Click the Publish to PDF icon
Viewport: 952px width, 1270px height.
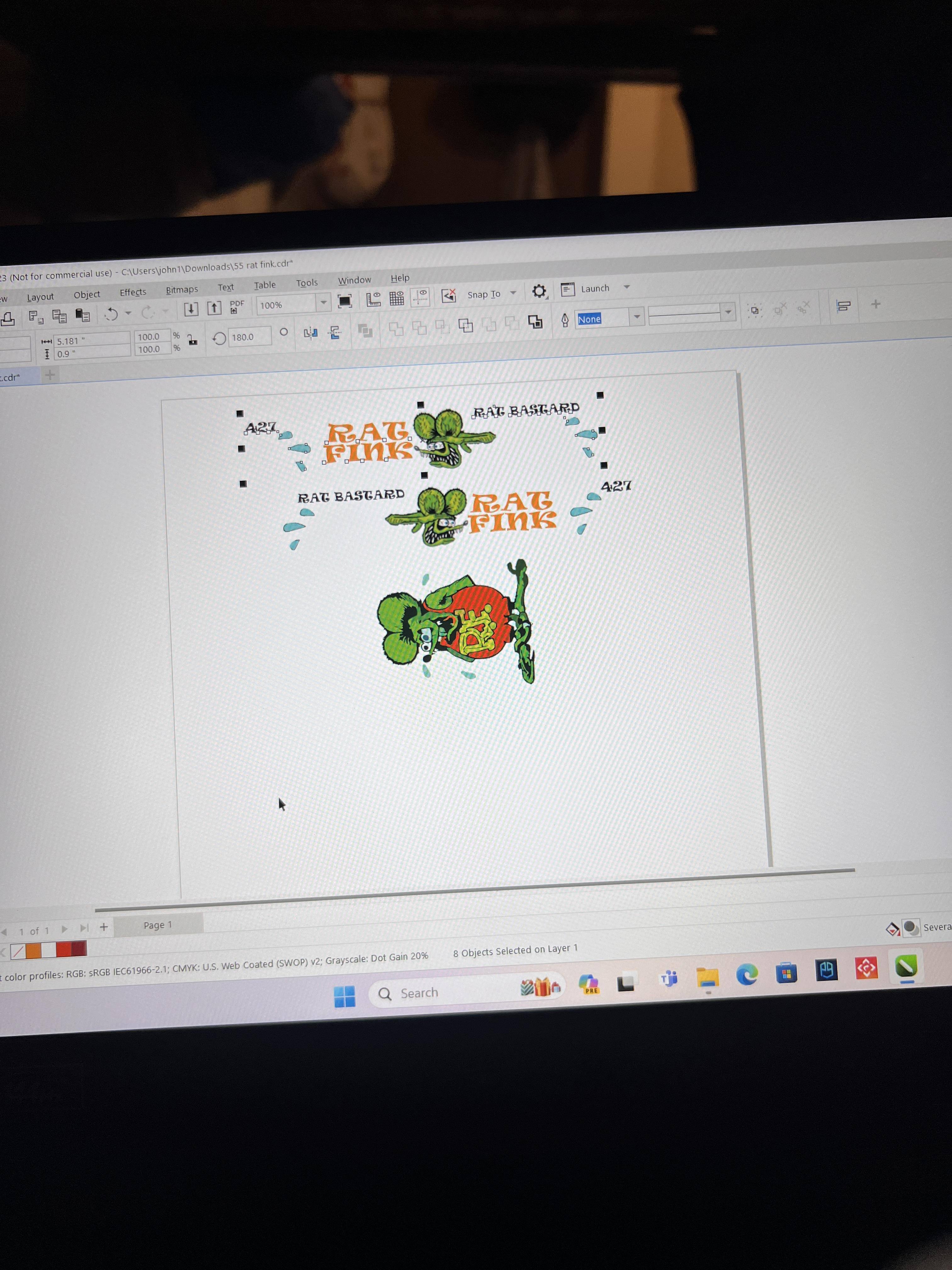coord(236,306)
